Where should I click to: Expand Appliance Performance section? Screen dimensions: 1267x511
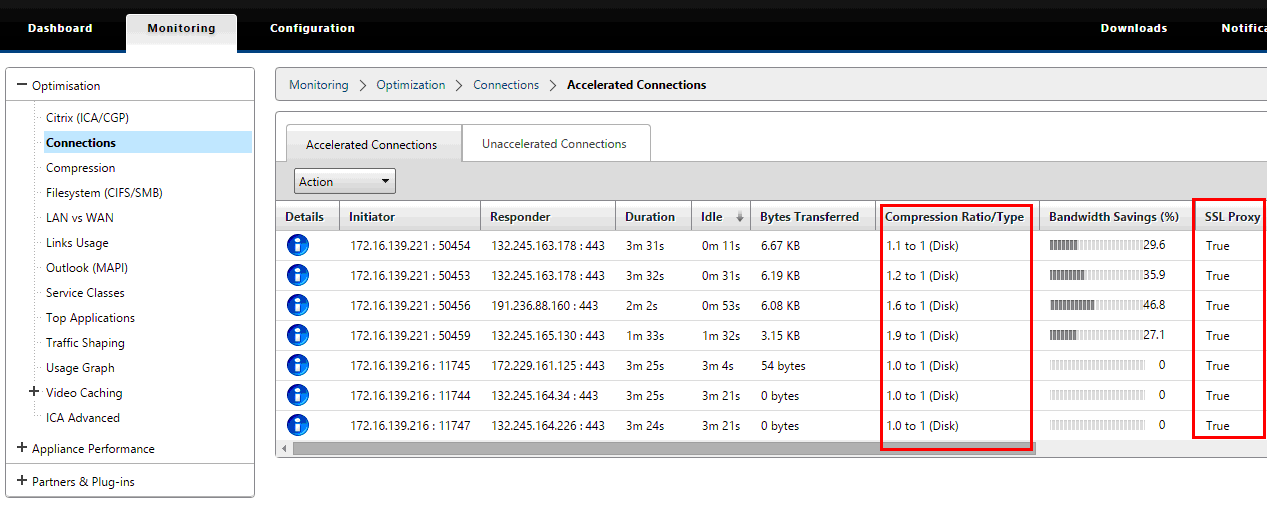pos(21,448)
